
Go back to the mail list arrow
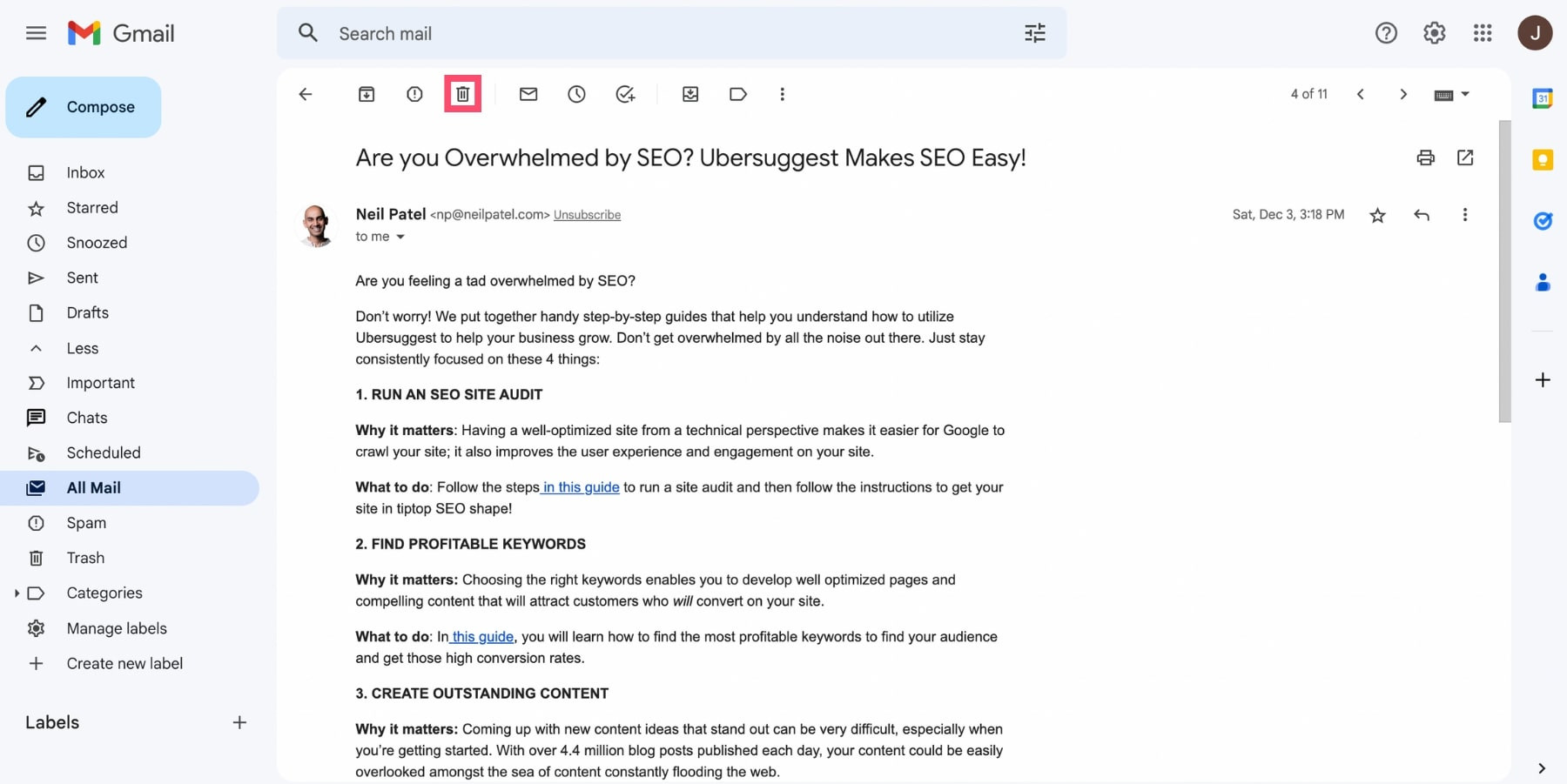306,94
